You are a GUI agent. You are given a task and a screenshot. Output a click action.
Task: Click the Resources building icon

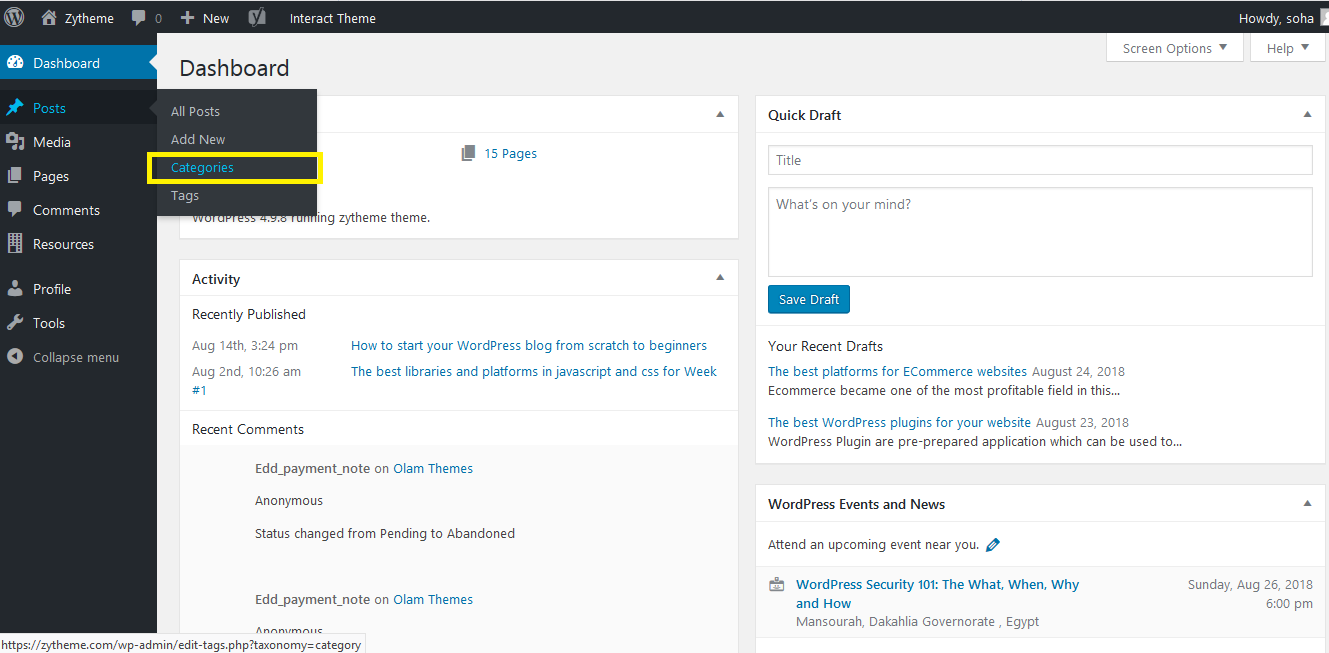[15, 243]
